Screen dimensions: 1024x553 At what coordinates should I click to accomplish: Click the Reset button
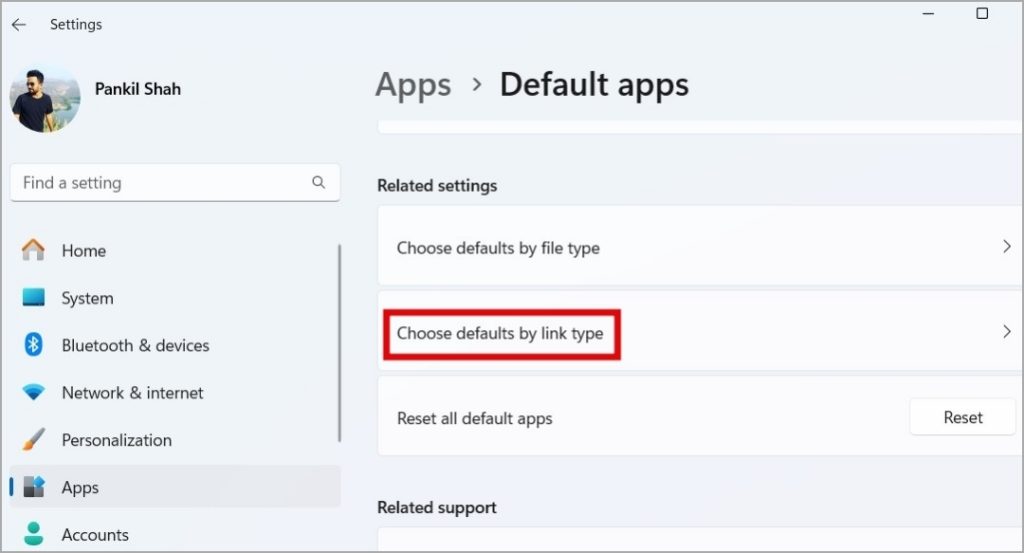point(963,417)
